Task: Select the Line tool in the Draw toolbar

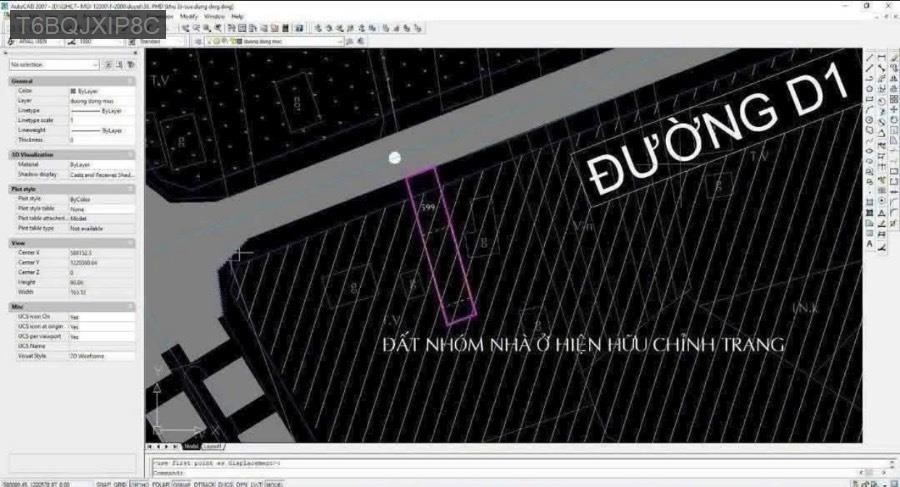Action: pyautogui.click(x=870, y=58)
